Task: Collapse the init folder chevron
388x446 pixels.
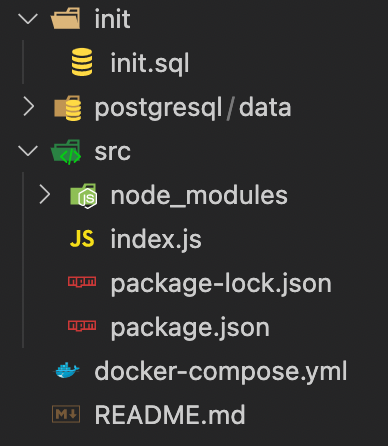Action: point(28,19)
